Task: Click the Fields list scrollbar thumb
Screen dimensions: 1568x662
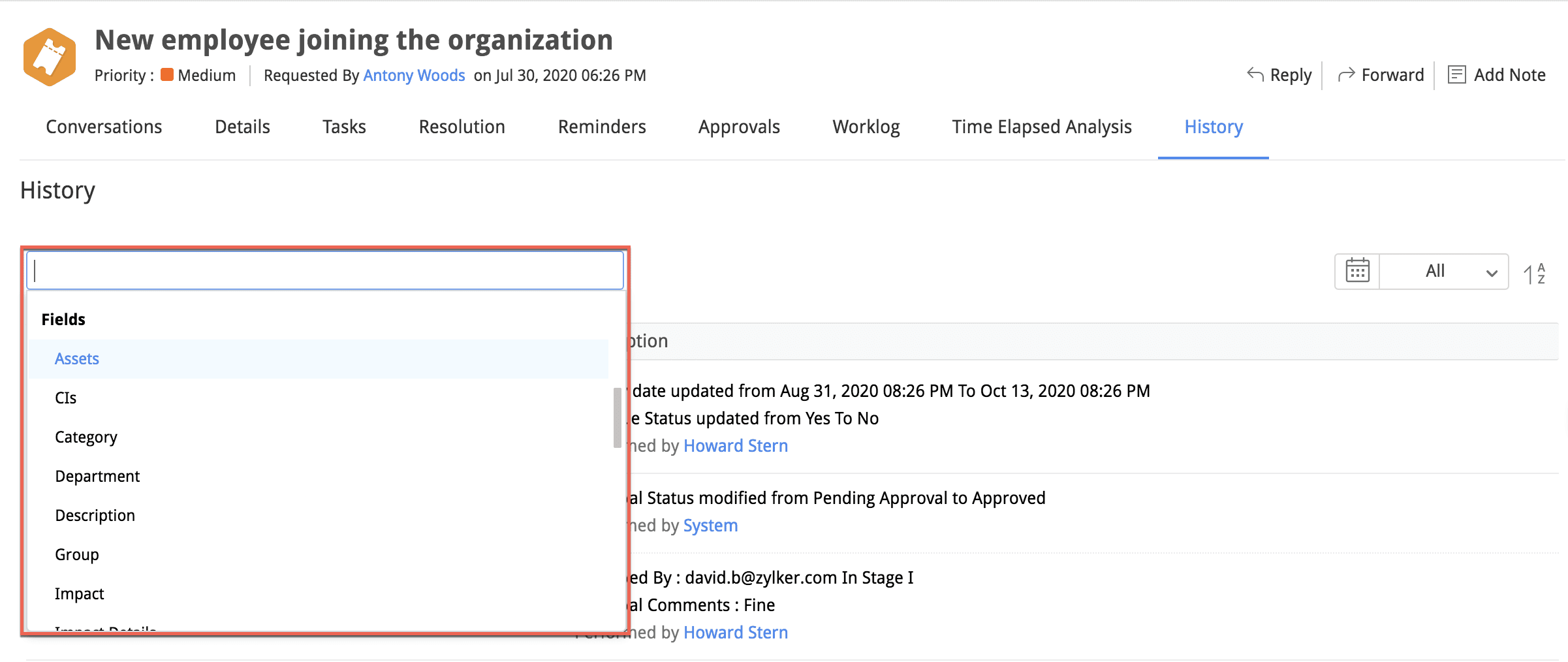Action: (x=617, y=418)
